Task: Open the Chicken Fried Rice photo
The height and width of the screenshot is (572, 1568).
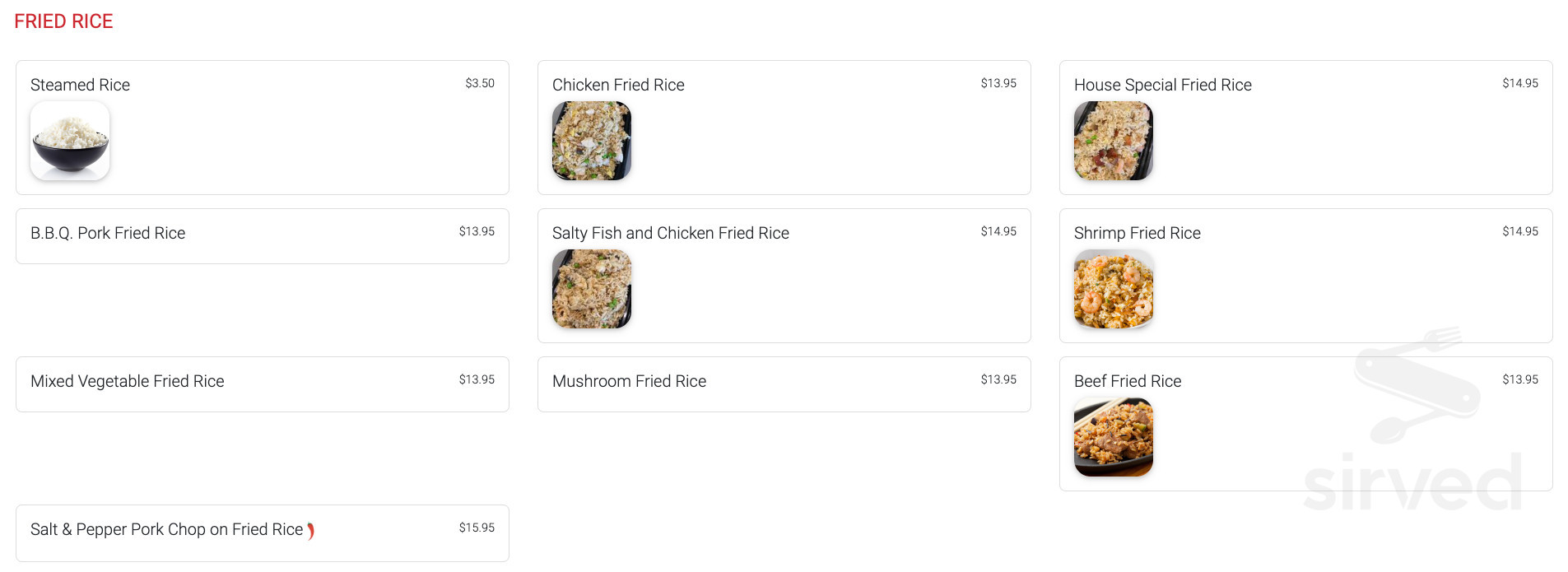Action: click(591, 141)
